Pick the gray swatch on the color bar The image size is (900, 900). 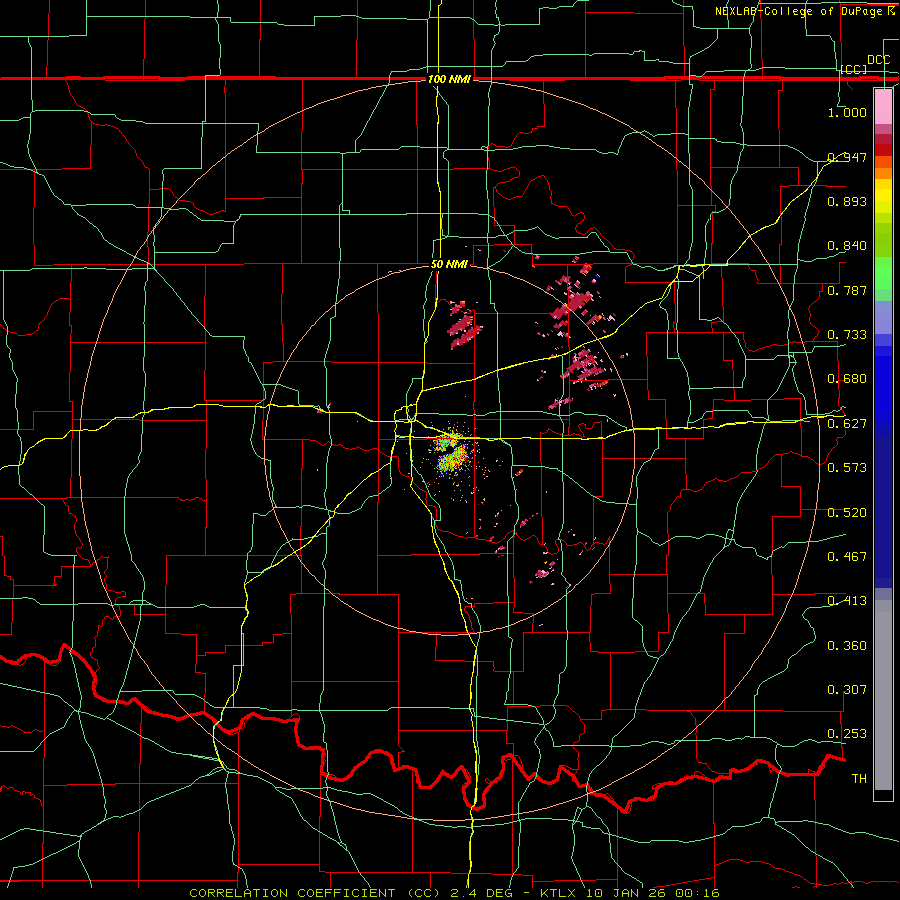tap(883, 695)
